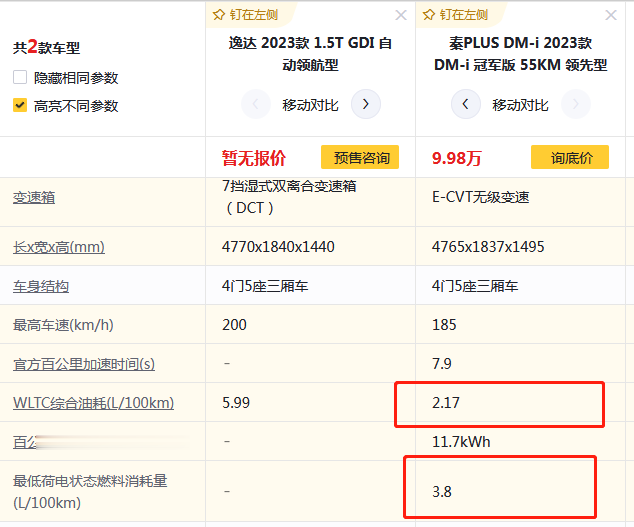The height and width of the screenshot is (527, 634).
Task: Pin 秦PLUS DM-i column to the left
Action: point(429,15)
